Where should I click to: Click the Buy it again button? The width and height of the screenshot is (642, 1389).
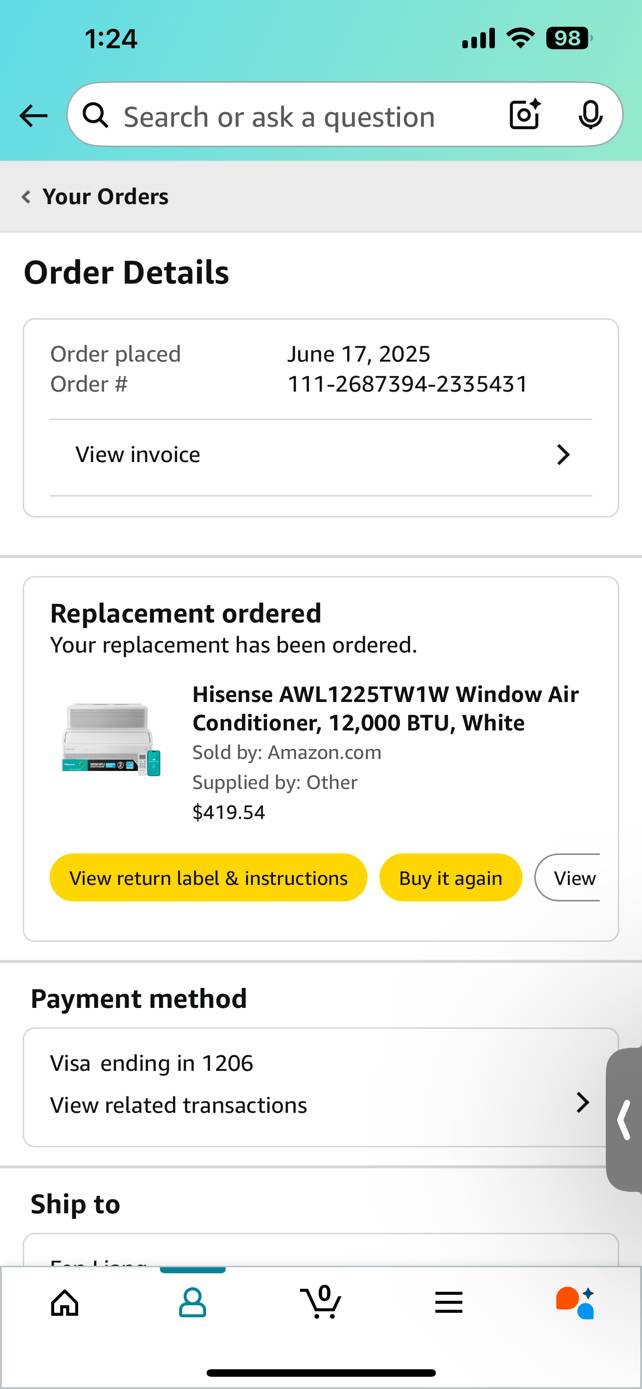[x=450, y=878]
